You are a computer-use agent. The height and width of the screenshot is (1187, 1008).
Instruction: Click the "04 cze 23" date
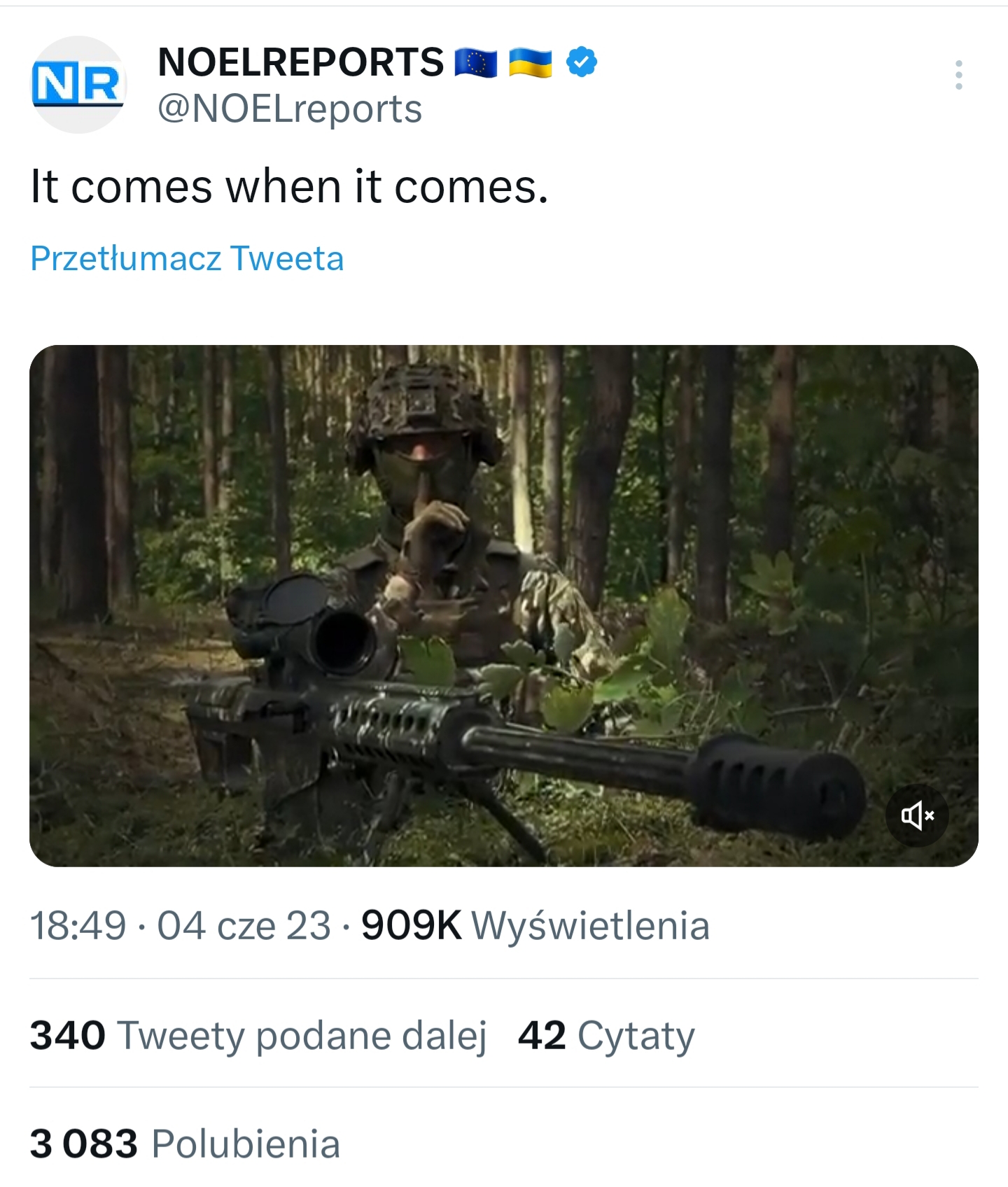pos(244,925)
